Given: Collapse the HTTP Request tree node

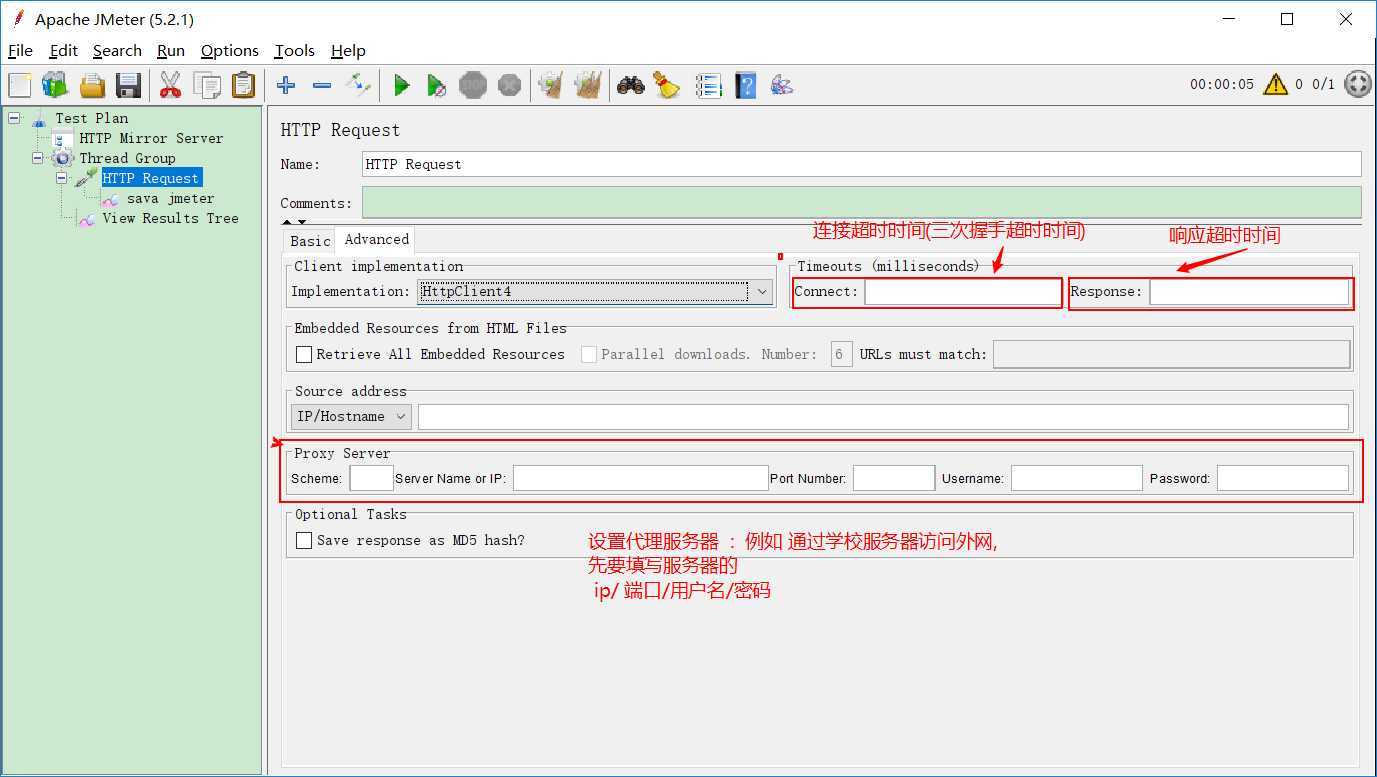Looking at the screenshot, I should tap(62, 178).
